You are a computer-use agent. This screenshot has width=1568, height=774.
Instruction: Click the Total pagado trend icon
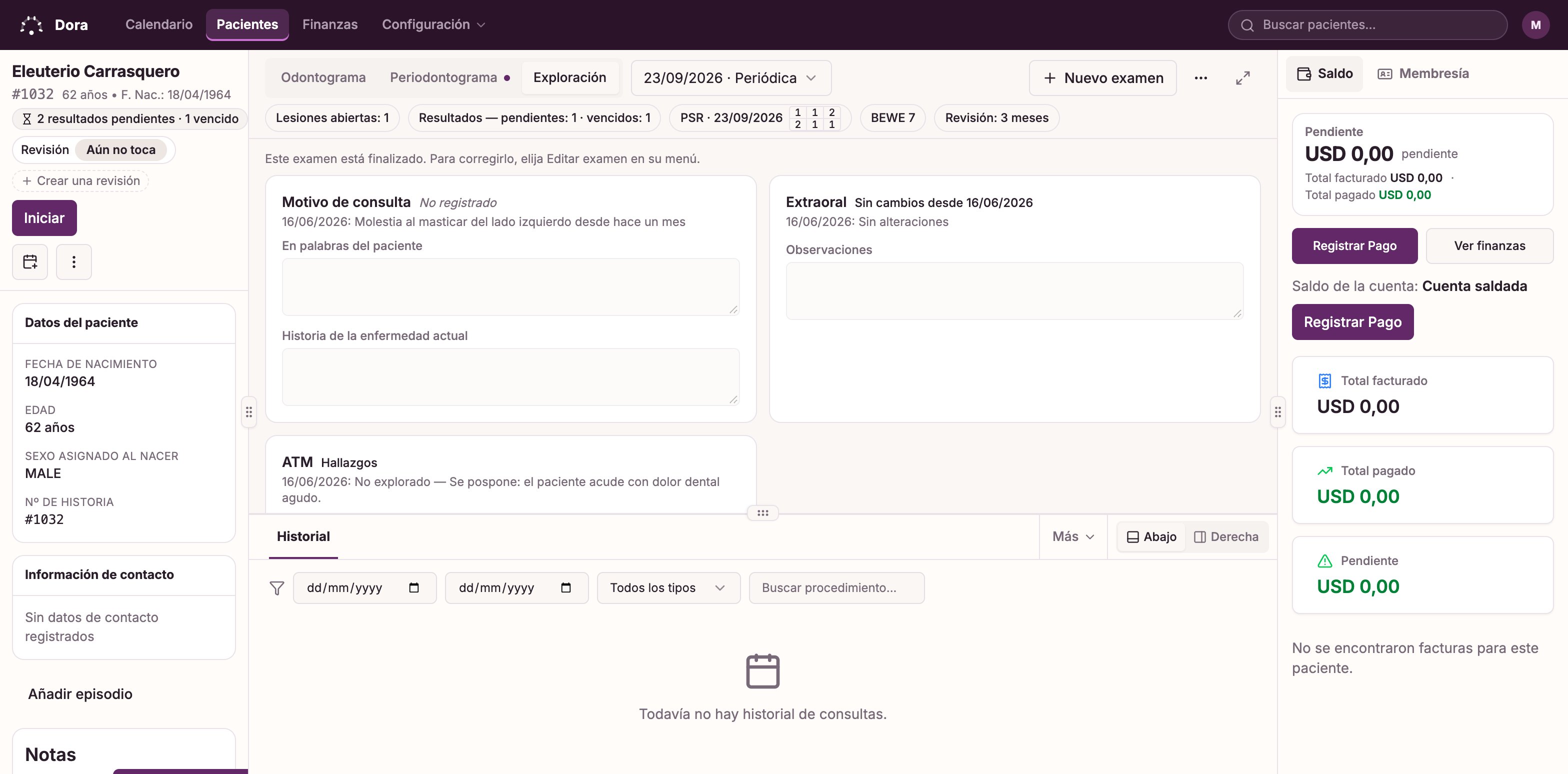1324,471
